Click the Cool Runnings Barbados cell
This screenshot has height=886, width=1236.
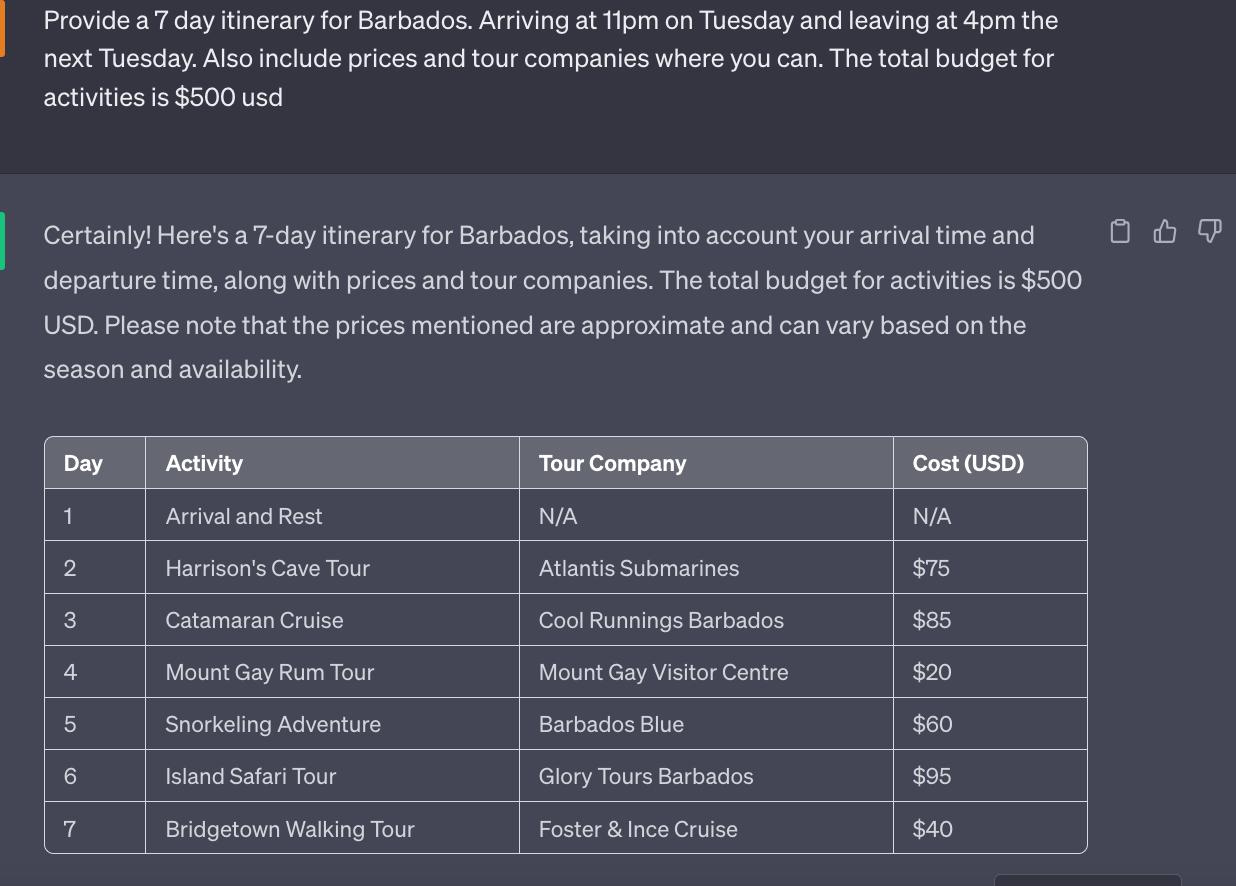point(706,620)
